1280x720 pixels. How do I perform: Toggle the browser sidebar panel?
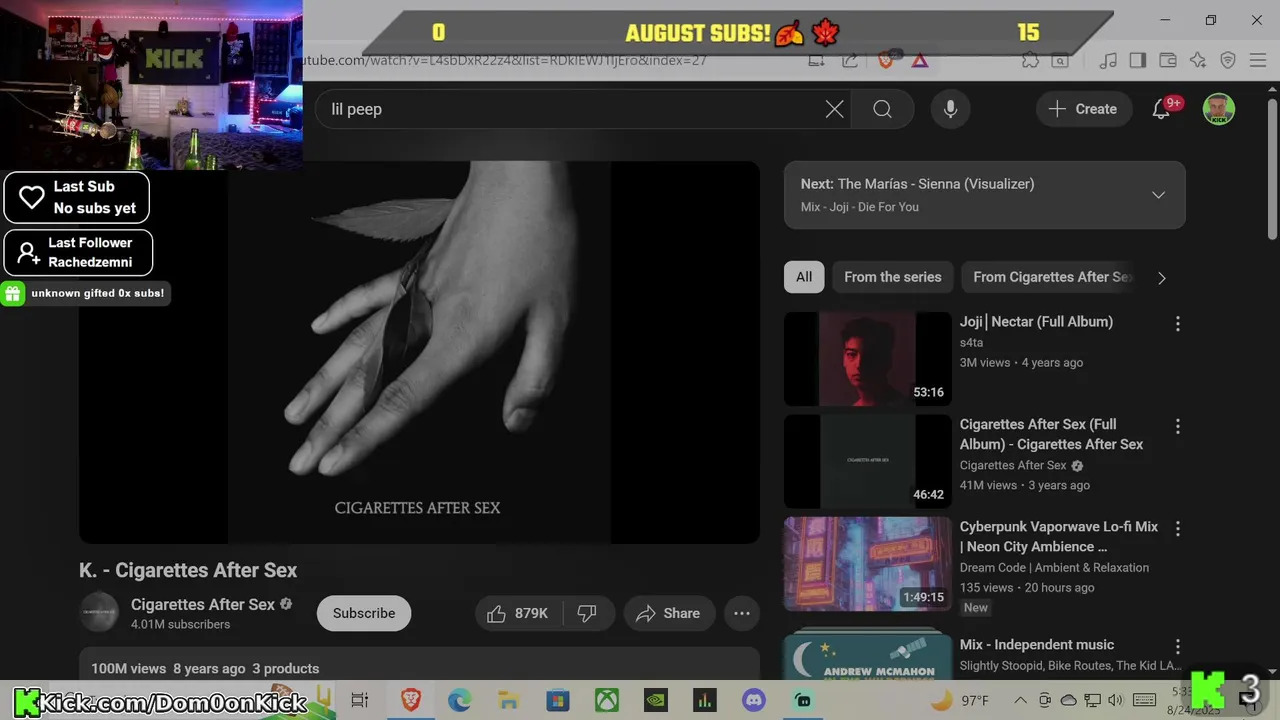tap(1137, 60)
